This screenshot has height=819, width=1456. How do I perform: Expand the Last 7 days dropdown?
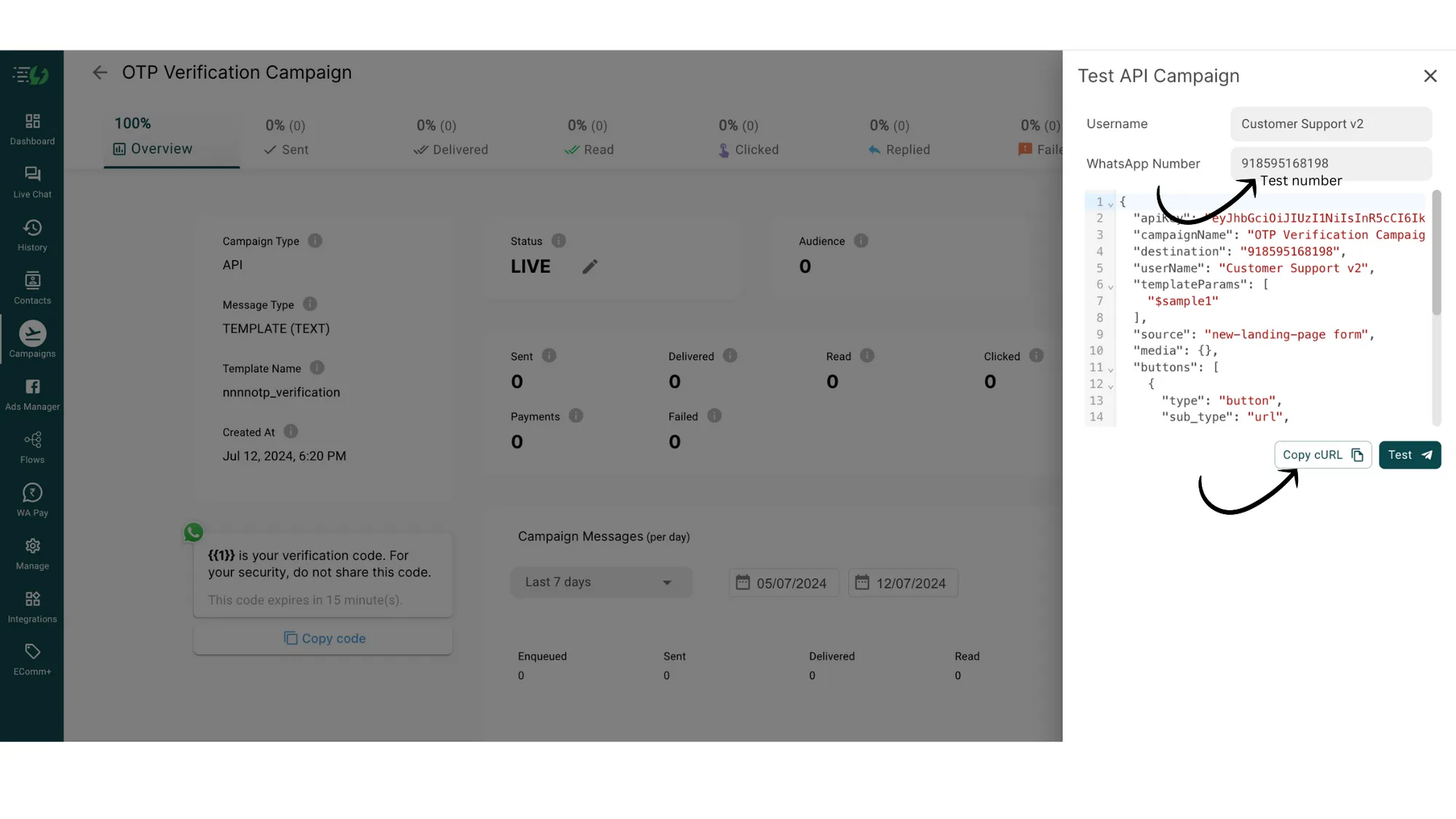coord(601,582)
